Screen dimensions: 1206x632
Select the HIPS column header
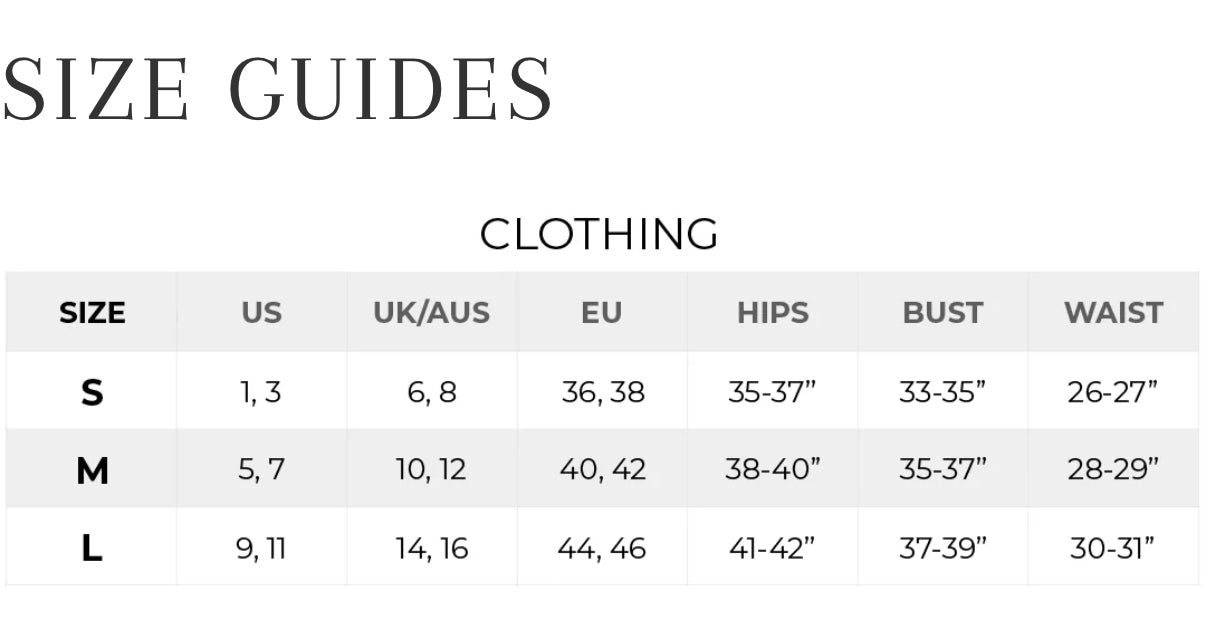[x=772, y=313]
